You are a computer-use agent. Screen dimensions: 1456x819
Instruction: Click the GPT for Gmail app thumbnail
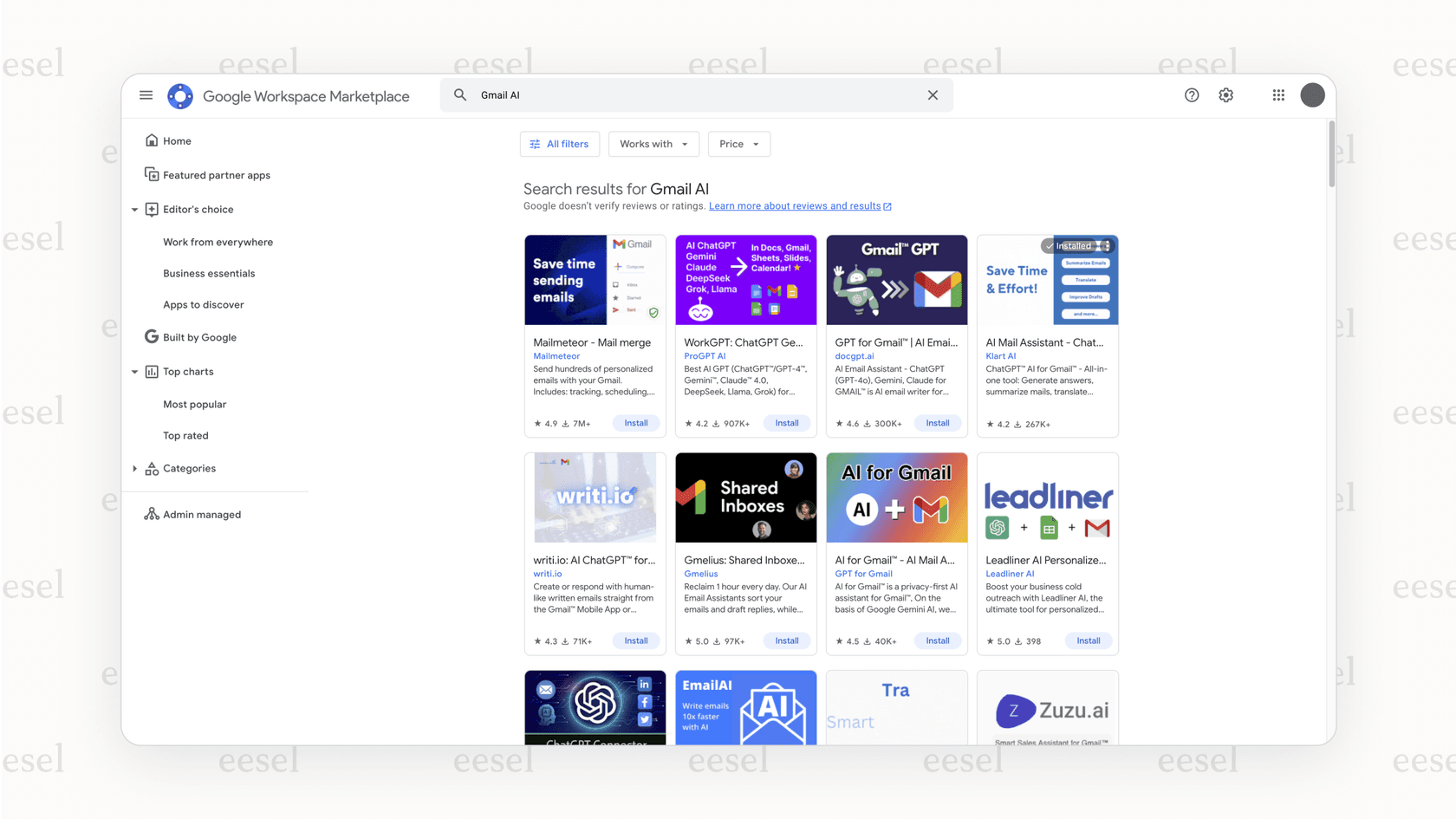(x=896, y=280)
